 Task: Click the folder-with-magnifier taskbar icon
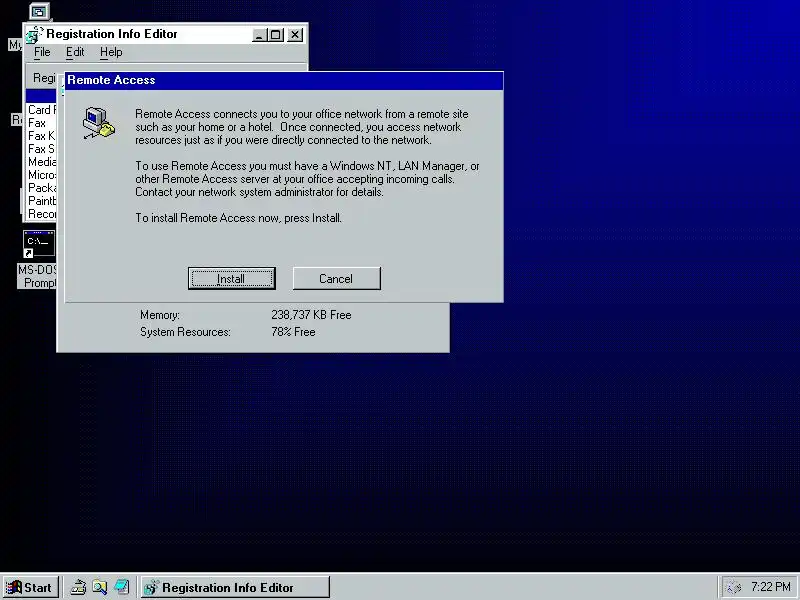[99, 587]
